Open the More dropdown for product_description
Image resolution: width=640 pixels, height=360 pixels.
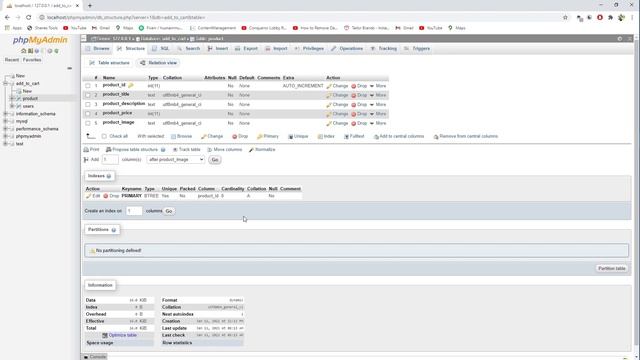click(x=378, y=104)
